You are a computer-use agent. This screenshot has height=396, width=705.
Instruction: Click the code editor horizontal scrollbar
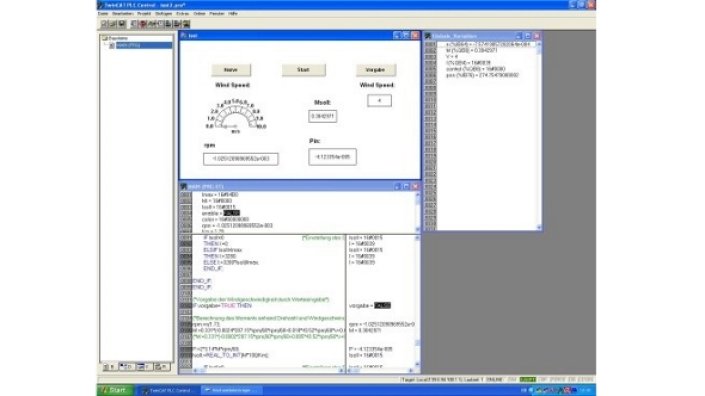(268, 371)
